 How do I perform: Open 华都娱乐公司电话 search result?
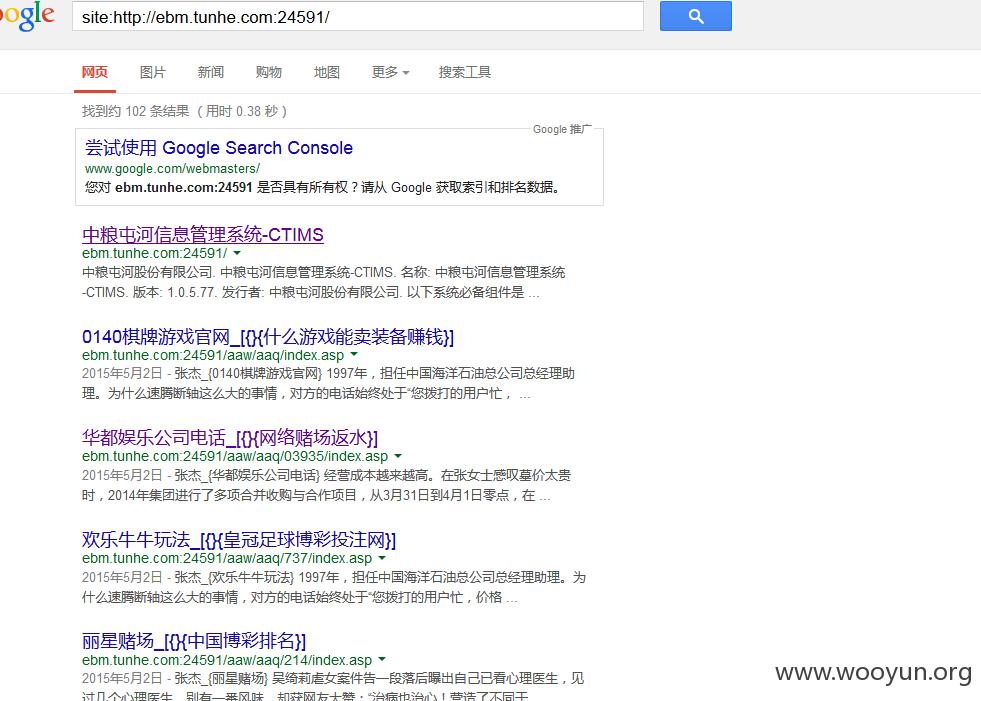(x=230, y=437)
